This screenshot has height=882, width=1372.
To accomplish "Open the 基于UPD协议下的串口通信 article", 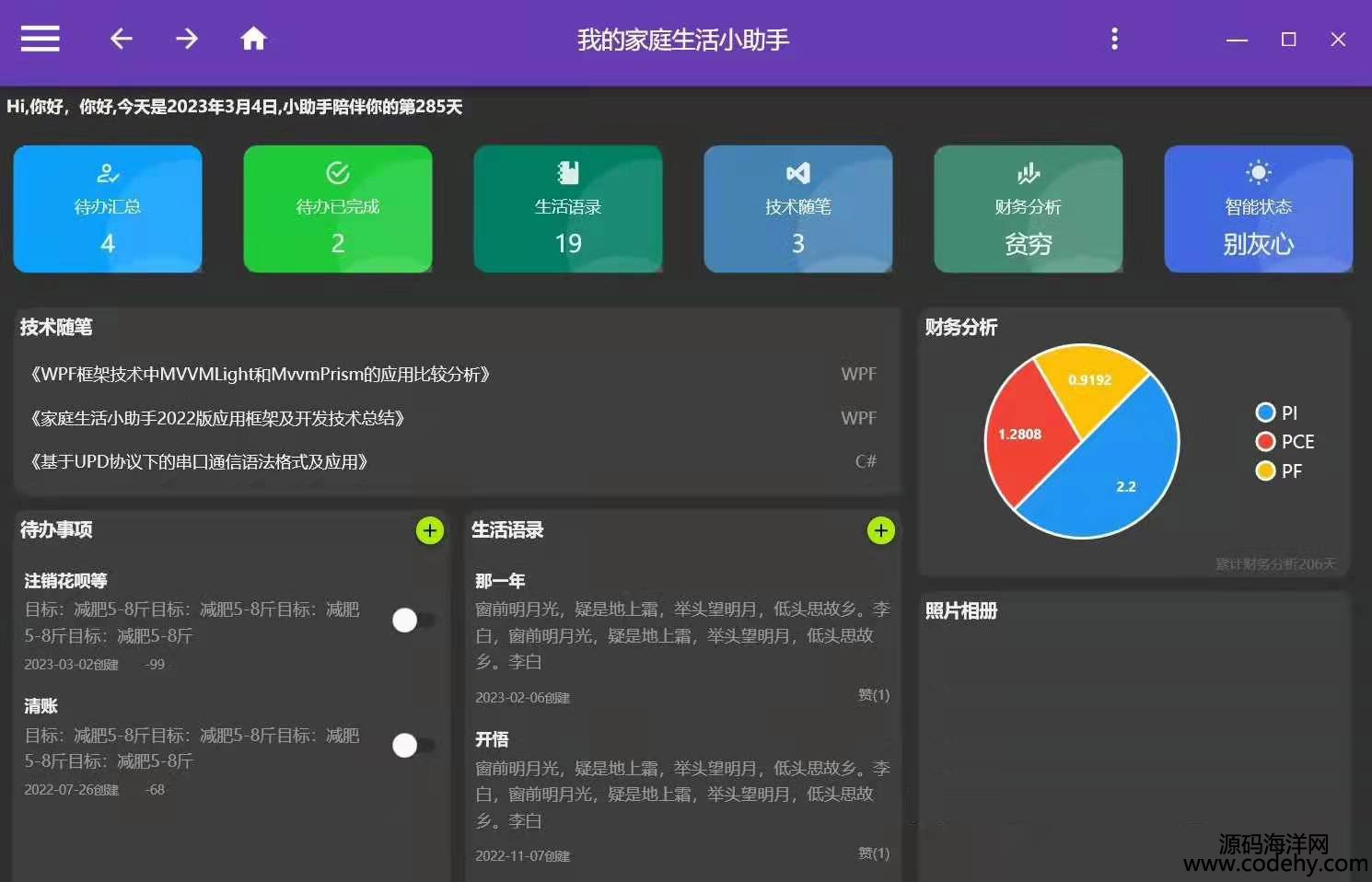I will tap(199, 462).
